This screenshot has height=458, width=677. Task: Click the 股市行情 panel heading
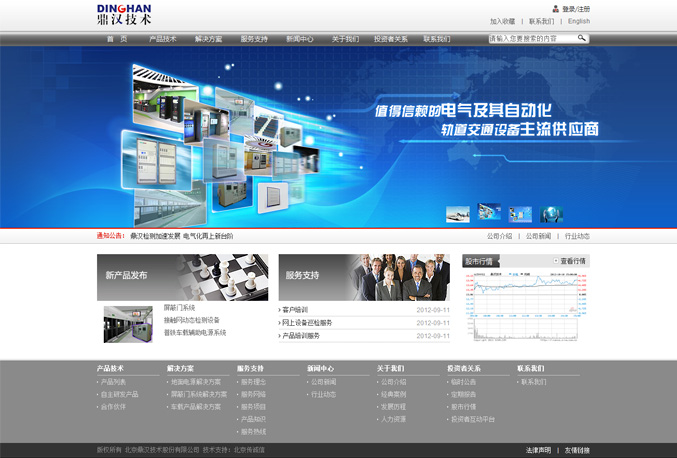click(x=479, y=261)
